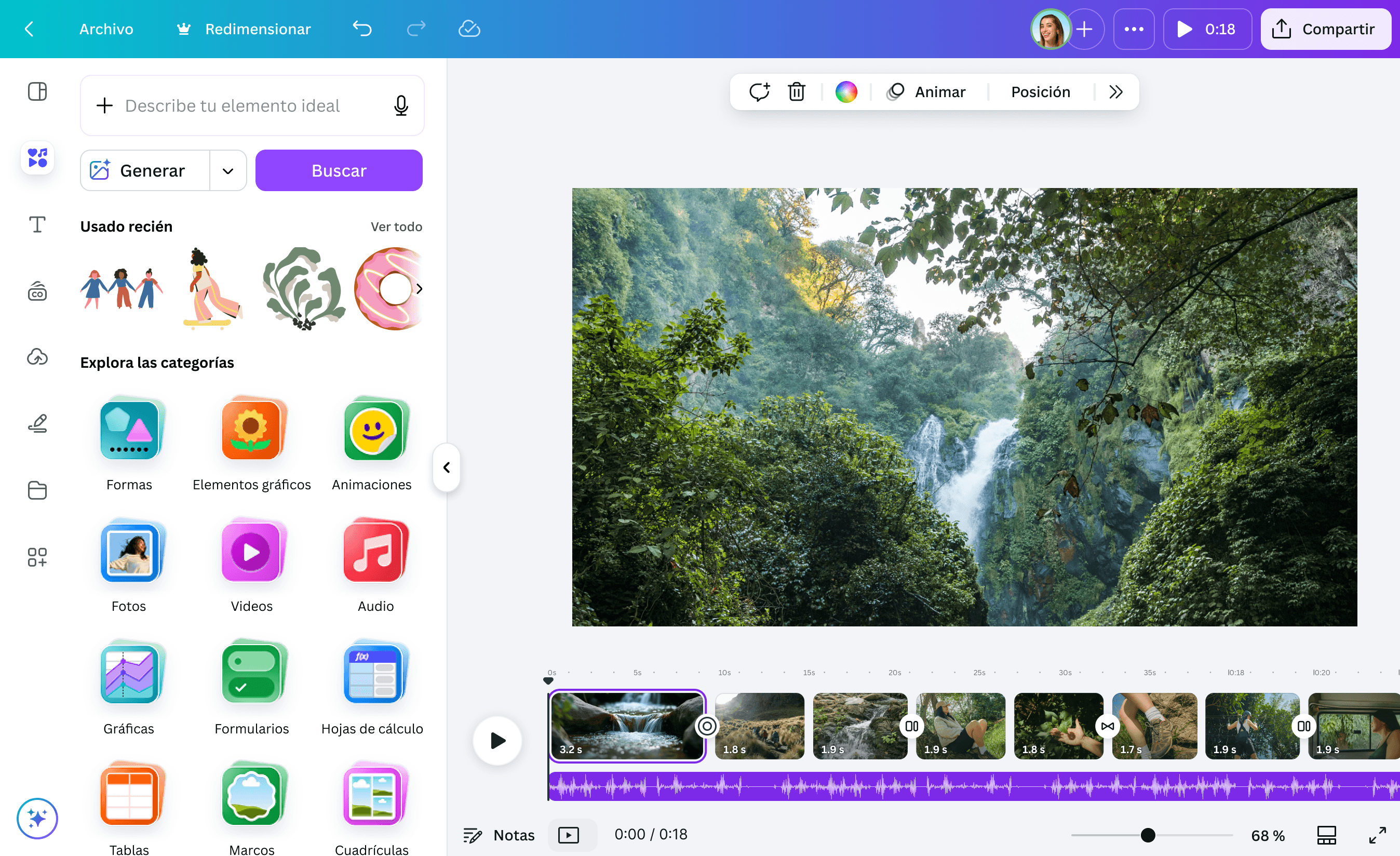This screenshot has height=856, width=1400.
Task: Open the 'Ver todo' link
Action: (x=396, y=227)
